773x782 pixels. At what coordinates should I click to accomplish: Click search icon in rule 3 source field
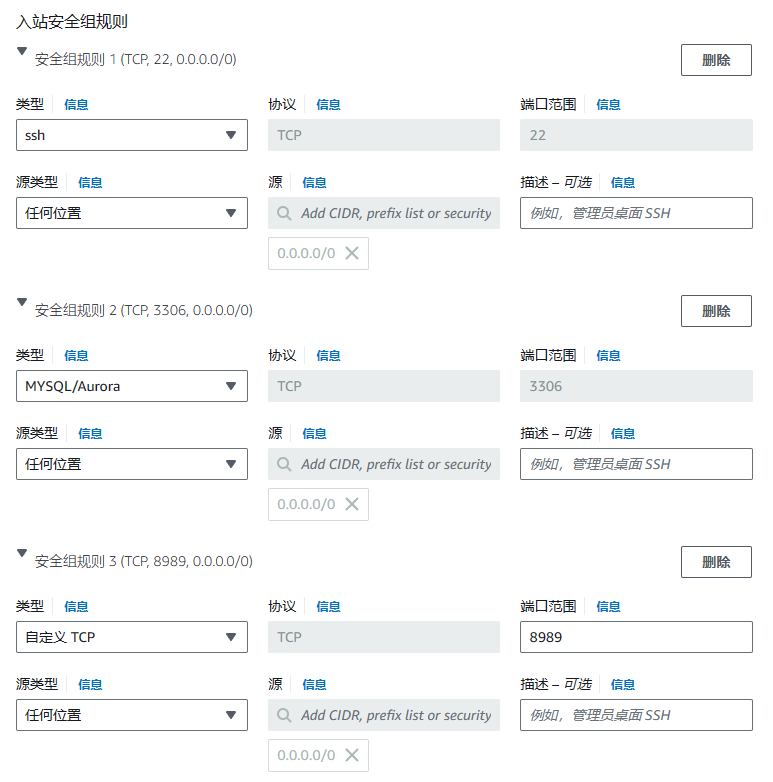(284, 715)
